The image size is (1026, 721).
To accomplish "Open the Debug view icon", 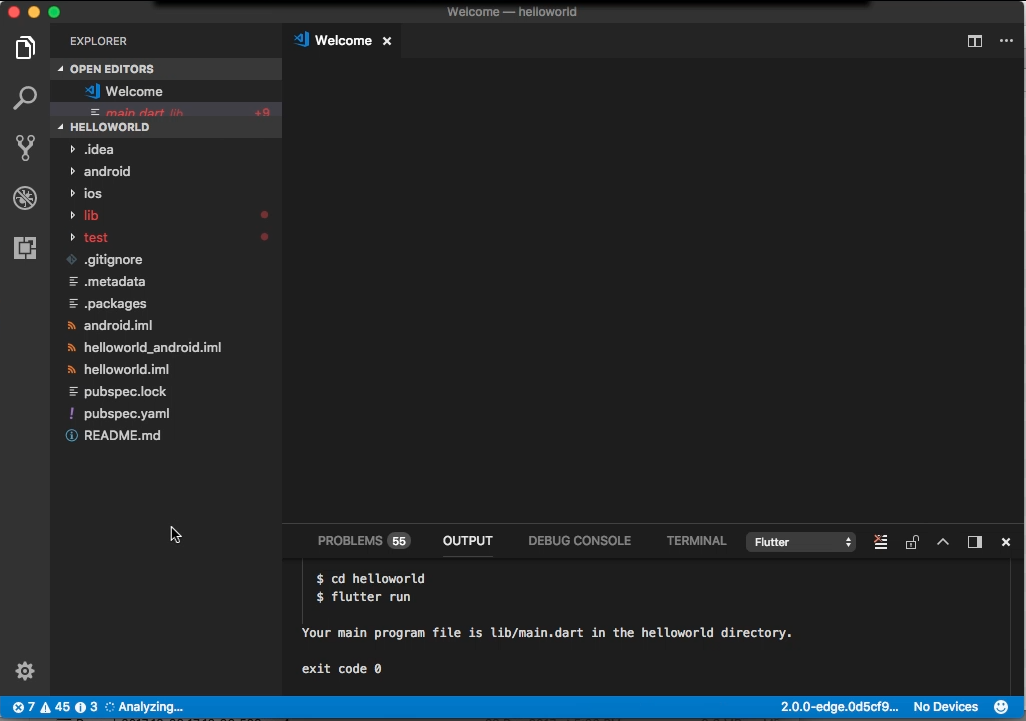I will [x=25, y=198].
